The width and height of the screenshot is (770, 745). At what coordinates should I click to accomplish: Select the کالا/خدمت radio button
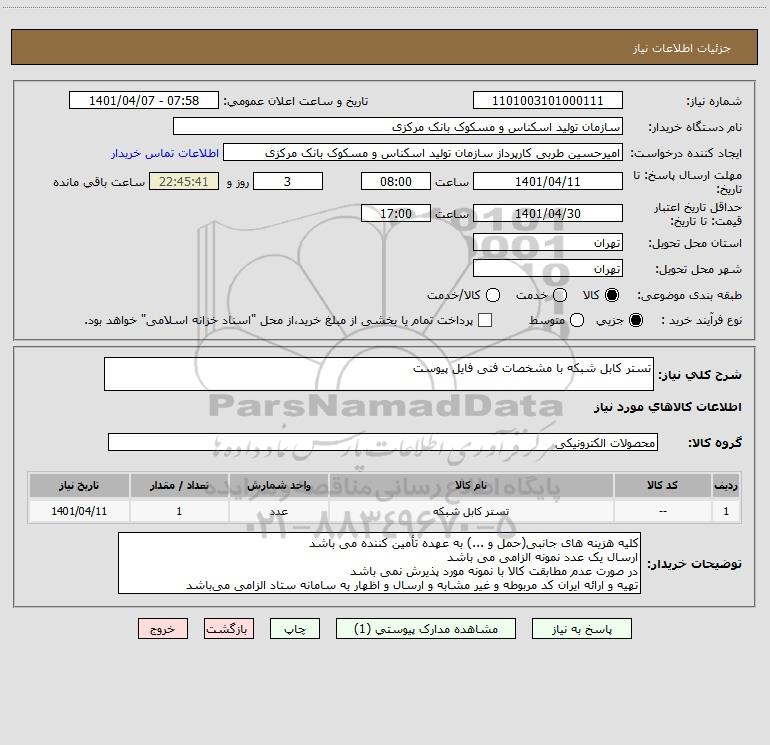click(493, 295)
